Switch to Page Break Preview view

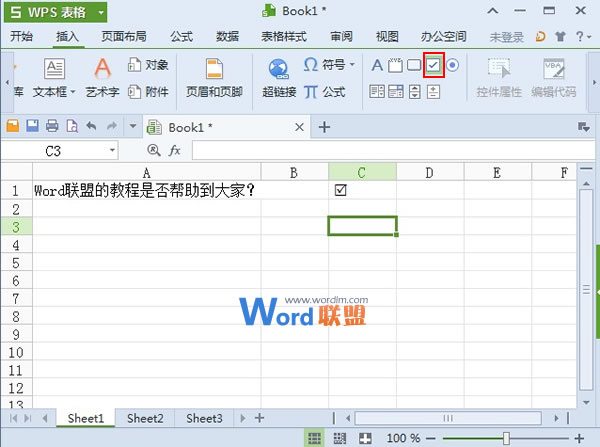tap(340, 438)
